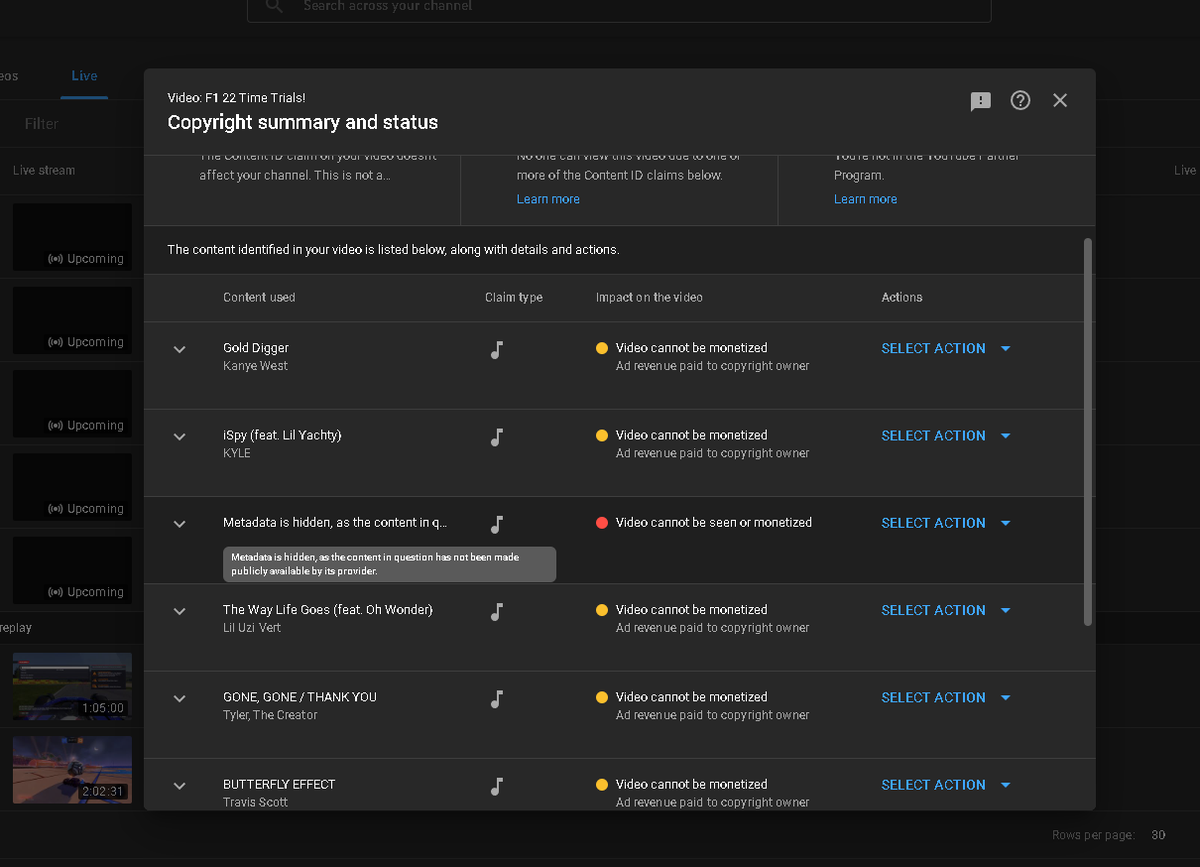Click the KYLE artist name
The width and height of the screenshot is (1200, 867).
pos(237,453)
